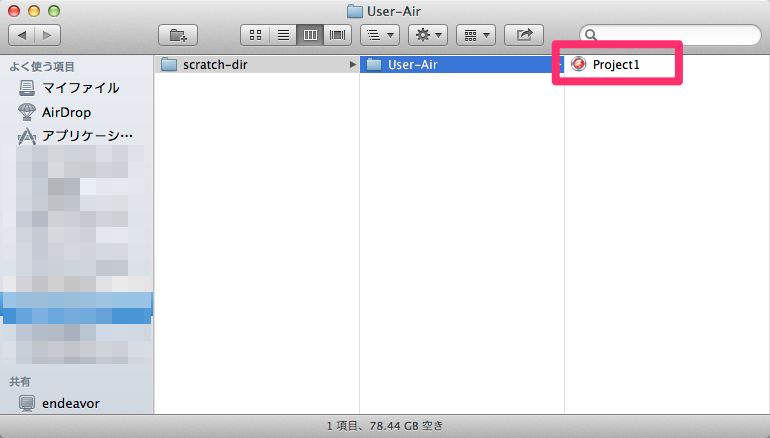The height and width of the screenshot is (438, 770).
Task: Switch to Cover Flow view
Action: point(337,35)
